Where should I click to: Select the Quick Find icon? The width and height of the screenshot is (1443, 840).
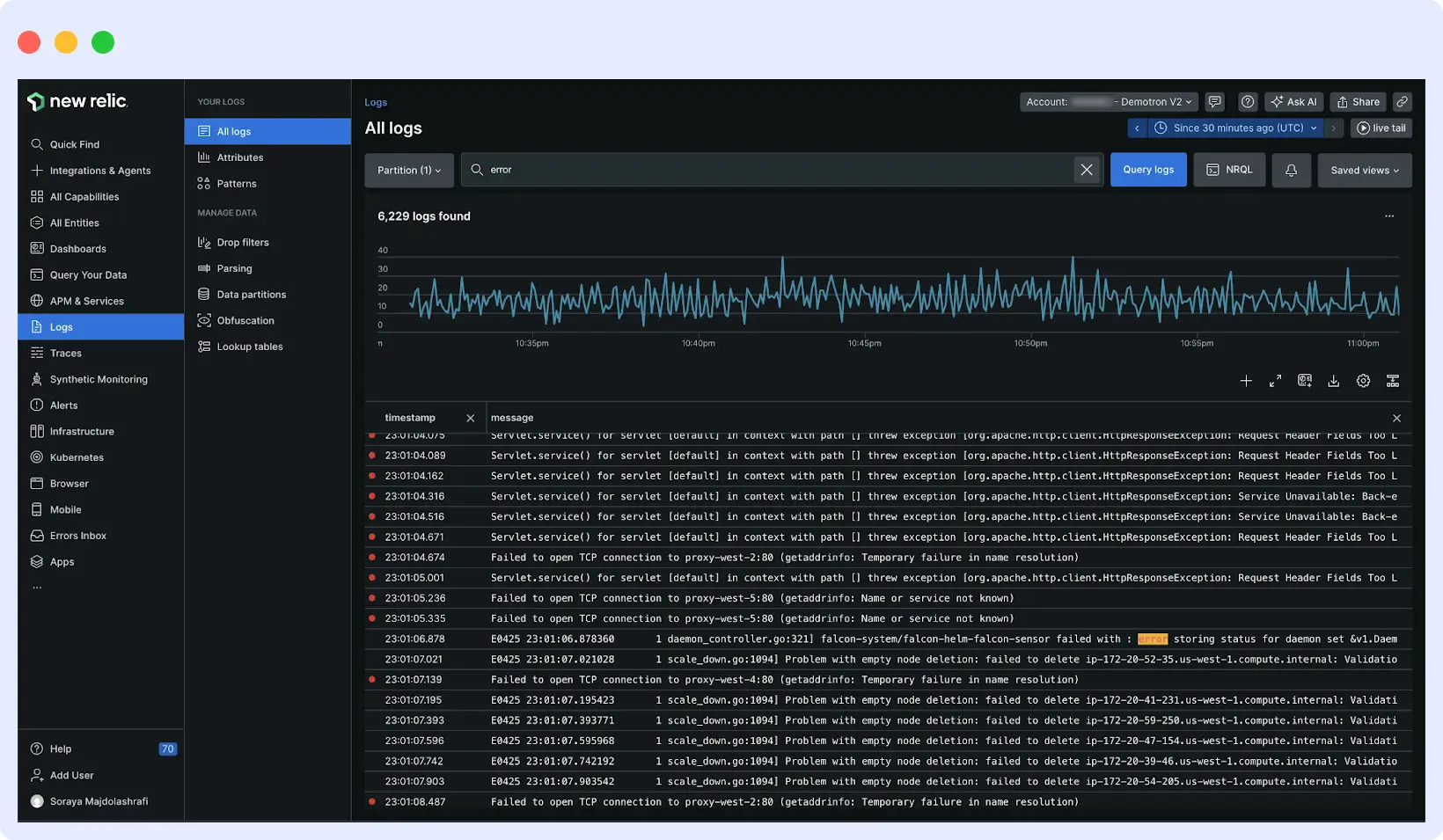point(37,143)
